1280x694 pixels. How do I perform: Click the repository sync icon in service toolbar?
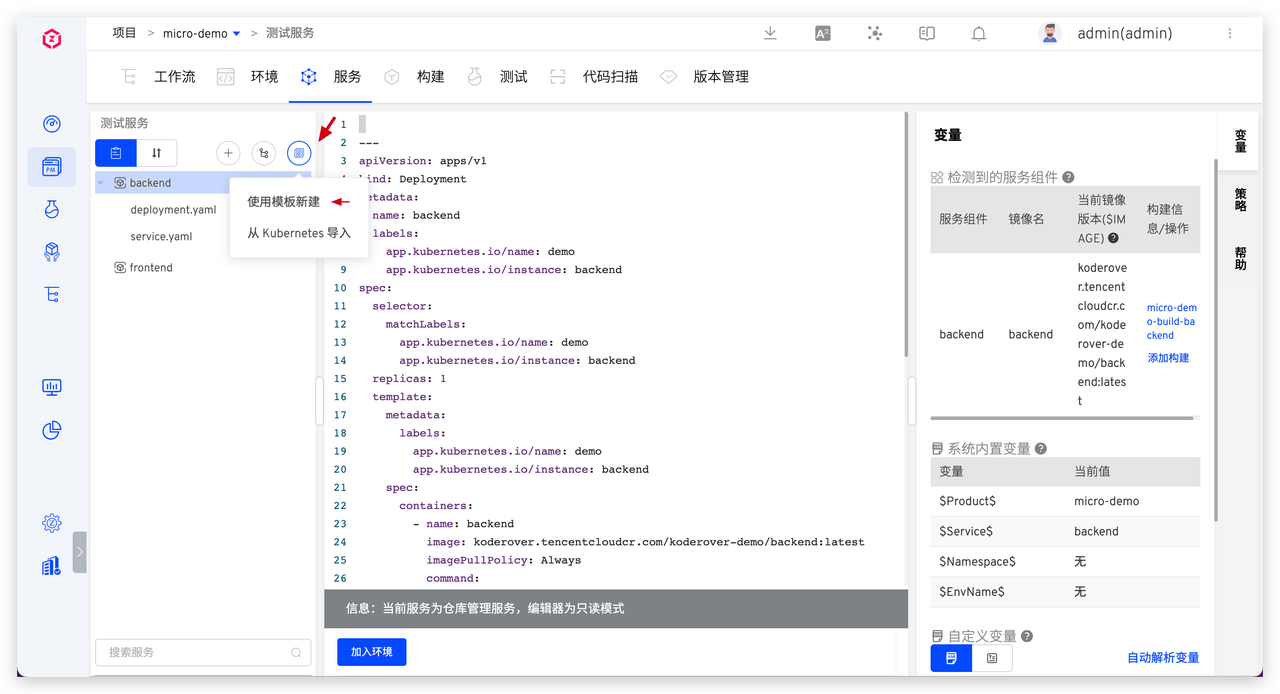[263, 153]
